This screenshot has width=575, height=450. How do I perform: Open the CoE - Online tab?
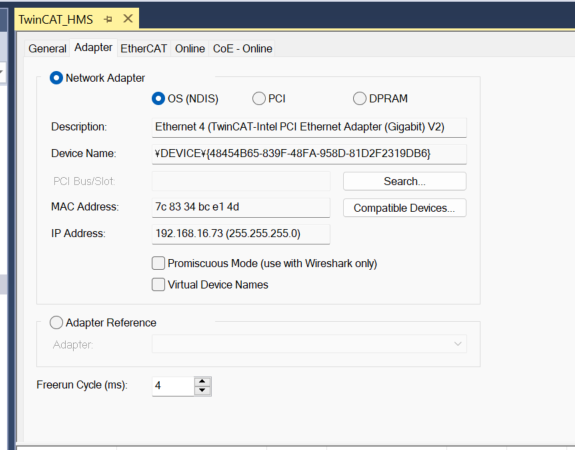tap(242, 48)
